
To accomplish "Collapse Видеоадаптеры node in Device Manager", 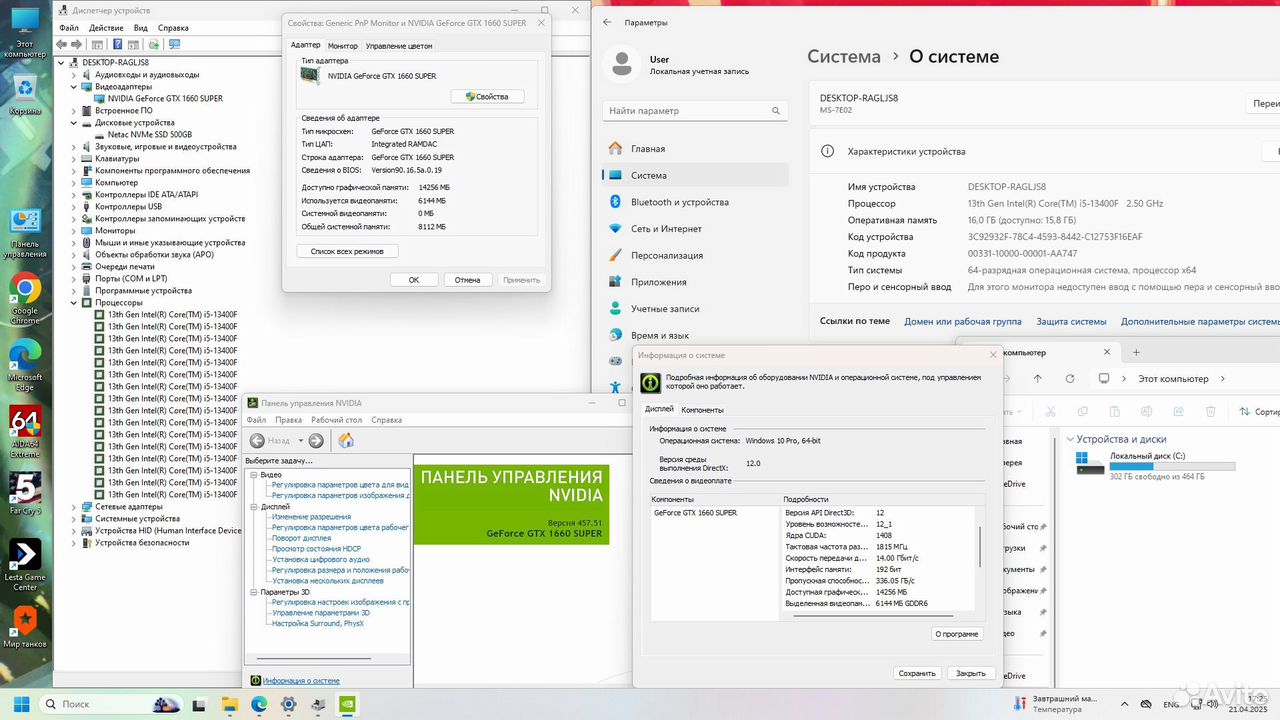I will [73, 87].
